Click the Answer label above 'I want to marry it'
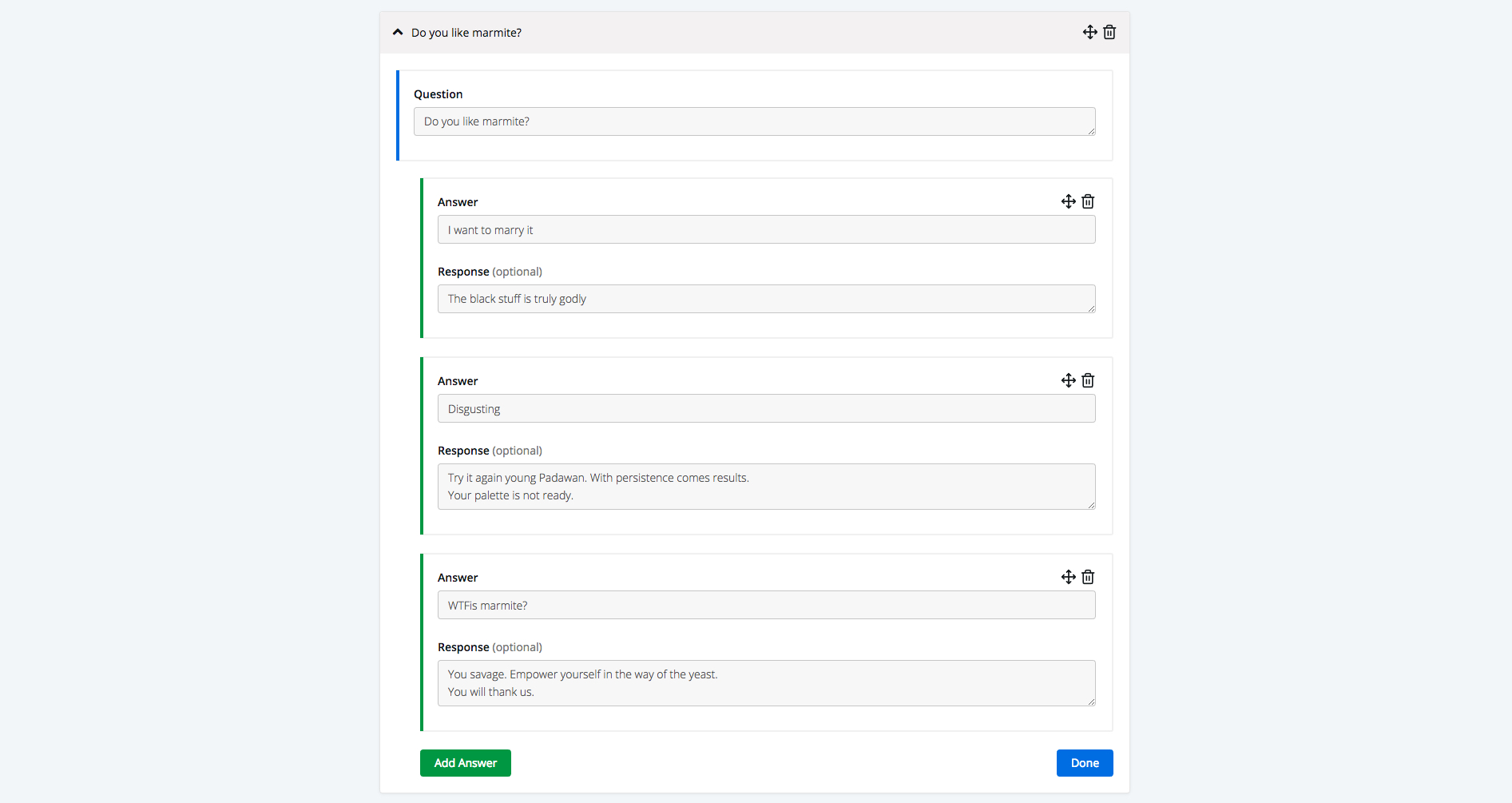 (458, 202)
